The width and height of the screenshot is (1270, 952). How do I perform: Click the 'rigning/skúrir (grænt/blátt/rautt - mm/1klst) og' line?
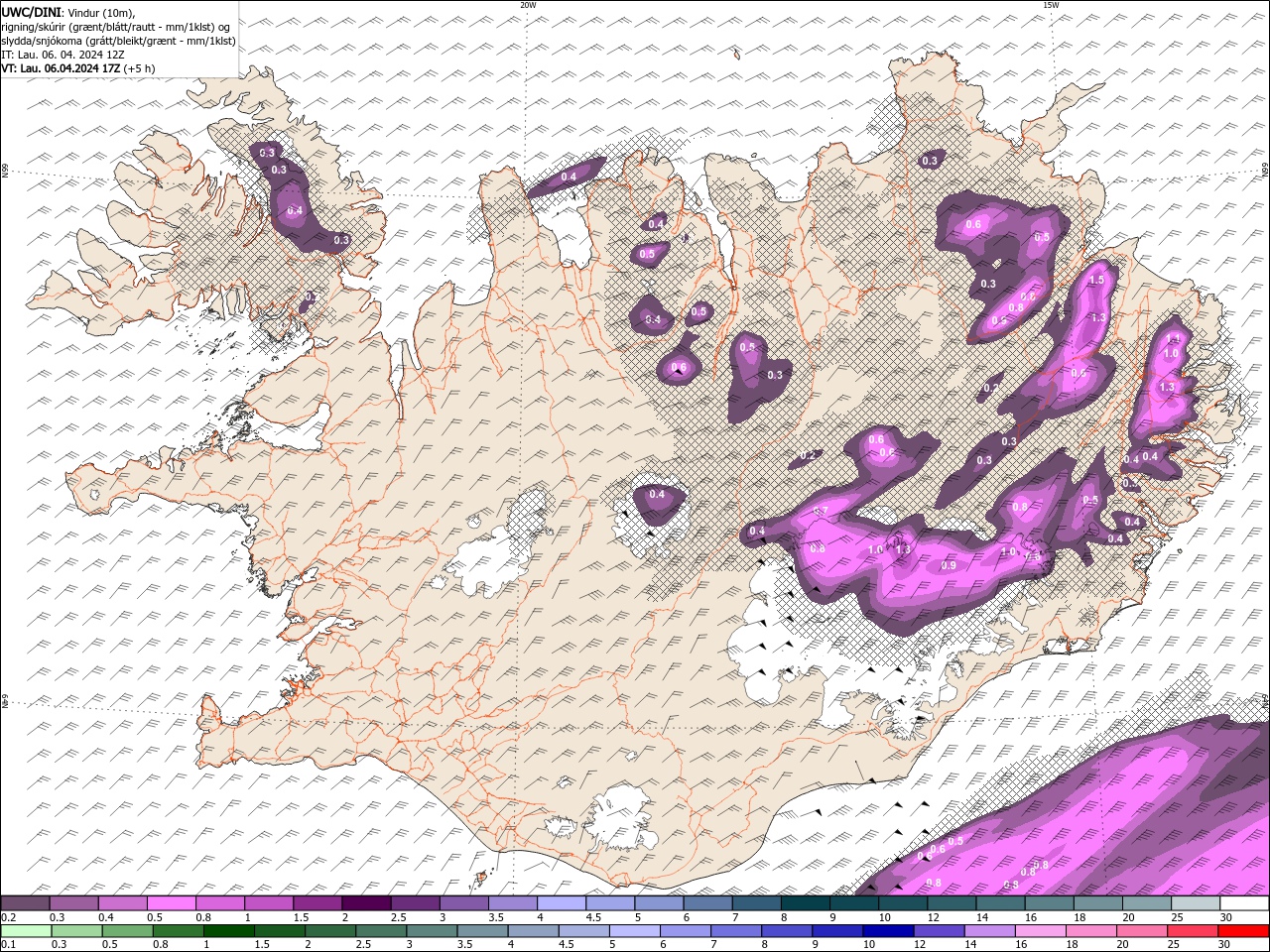tap(116, 26)
